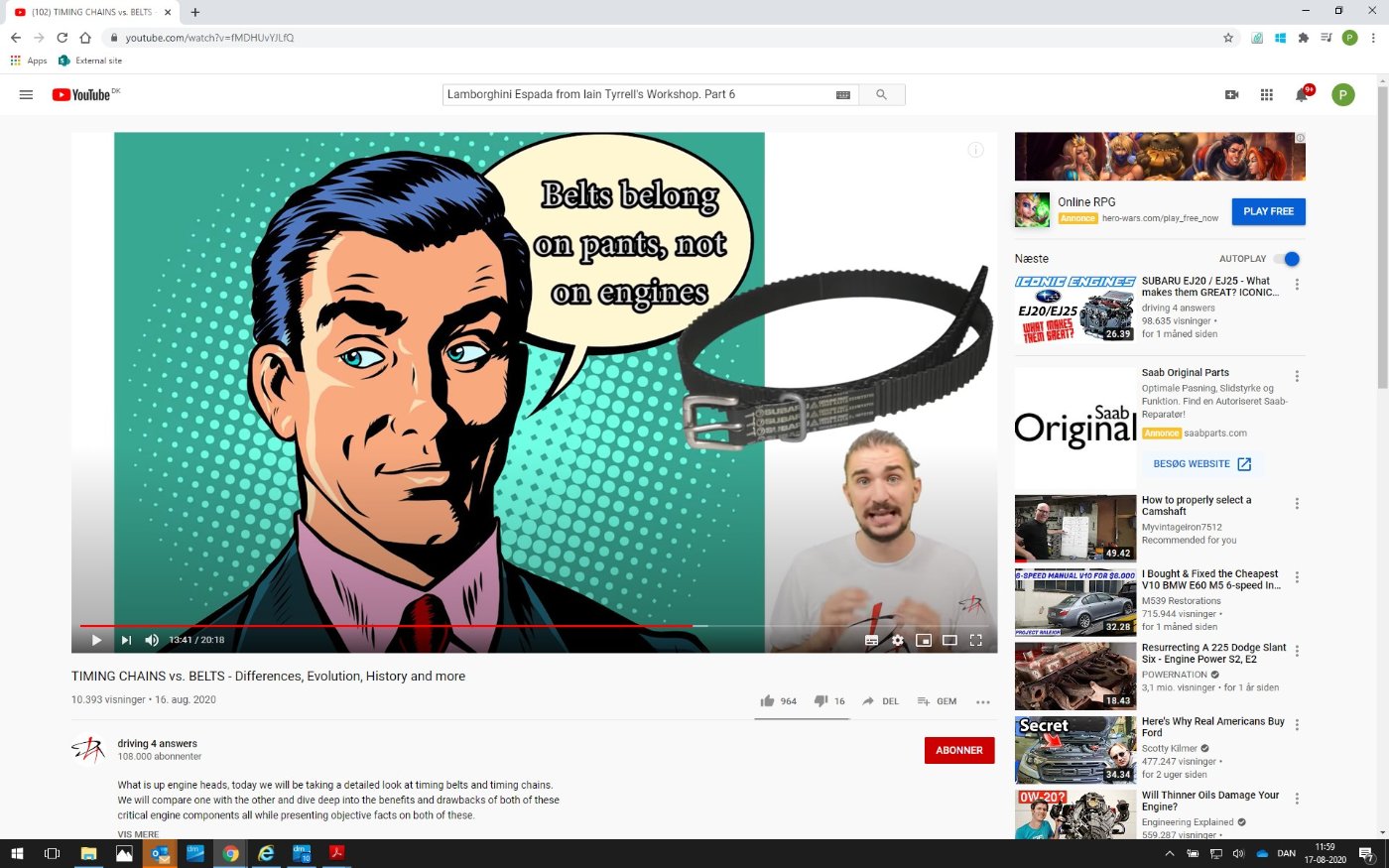The width and height of the screenshot is (1389, 868).
Task: Click the PLAY FREE ad button
Action: pos(1269,211)
